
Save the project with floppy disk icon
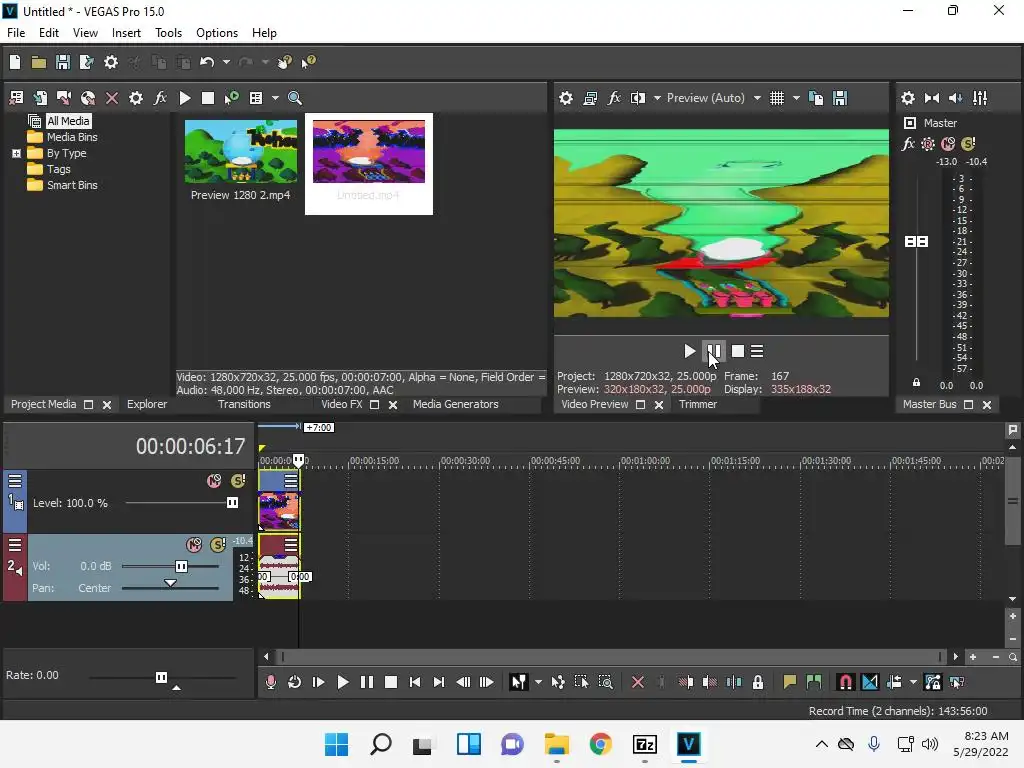tap(63, 62)
